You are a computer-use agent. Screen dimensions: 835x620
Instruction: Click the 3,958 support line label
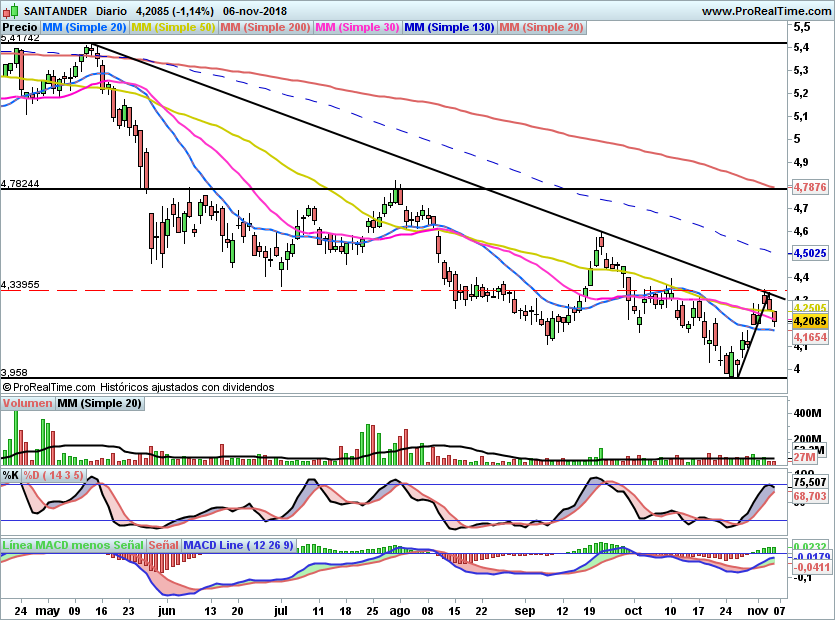click(x=14, y=372)
